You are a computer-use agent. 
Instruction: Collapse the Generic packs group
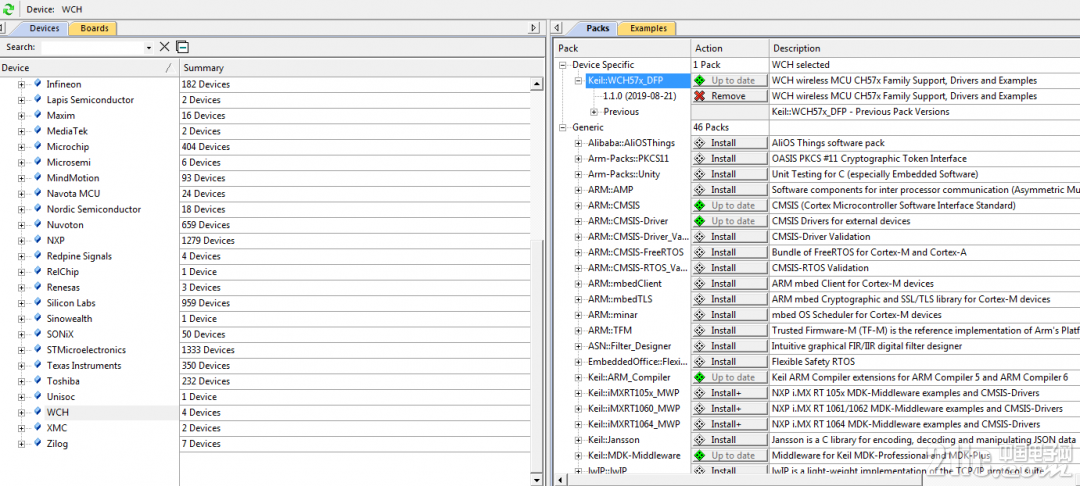point(563,127)
